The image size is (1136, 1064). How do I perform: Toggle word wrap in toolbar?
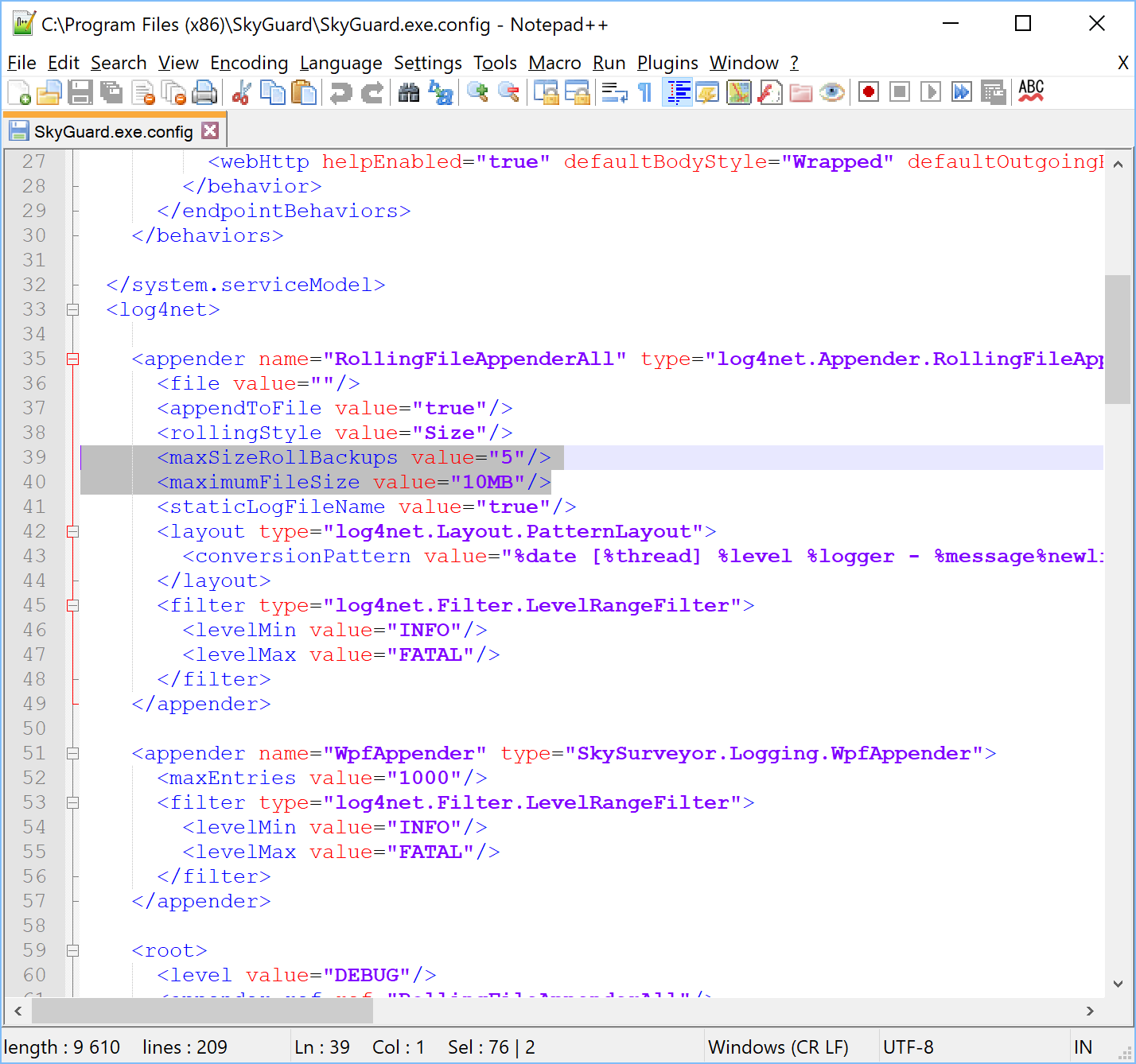(x=614, y=93)
